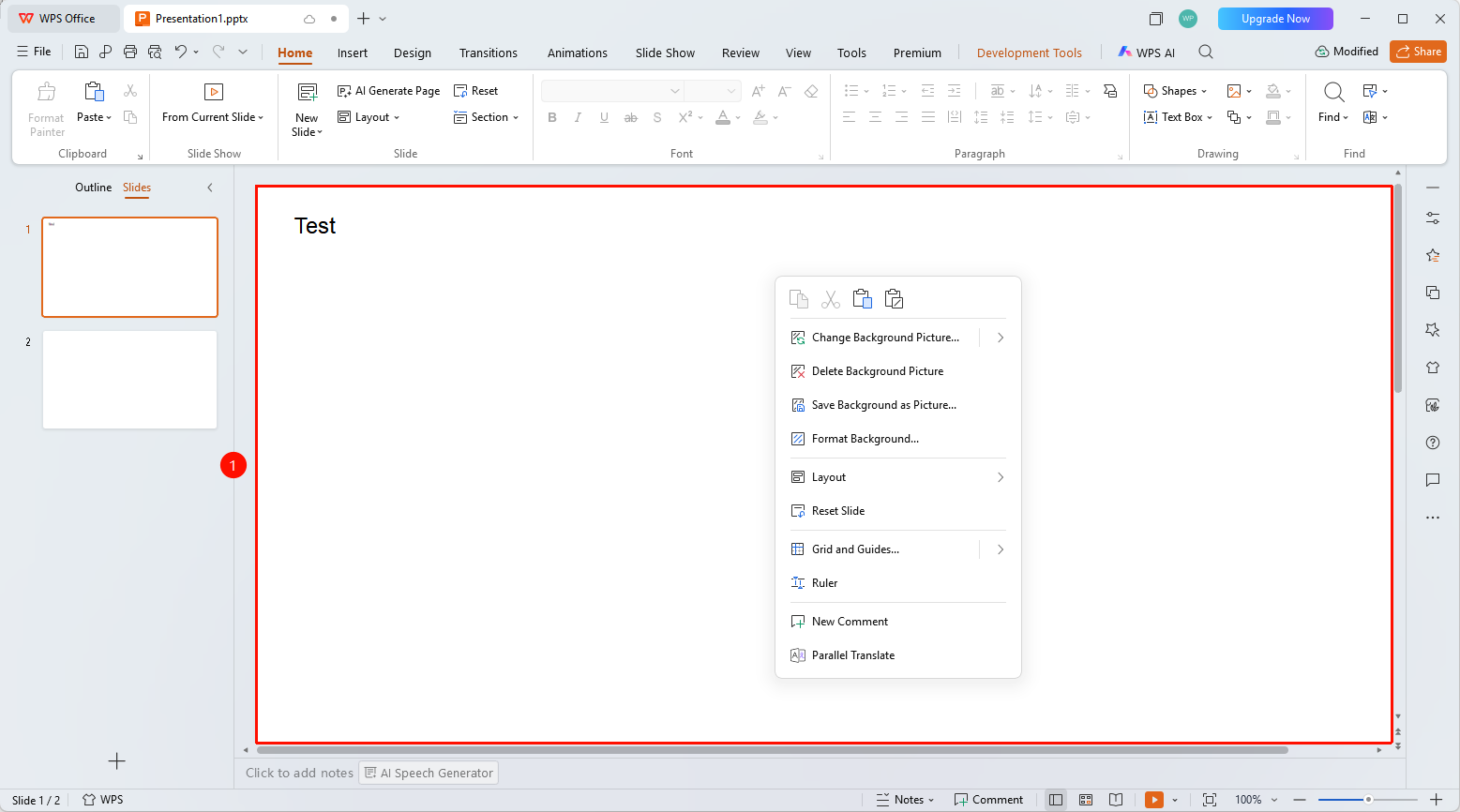The height and width of the screenshot is (812, 1460).
Task: Click the orange slideshow play button in status bar
Action: tap(1154, 800)
